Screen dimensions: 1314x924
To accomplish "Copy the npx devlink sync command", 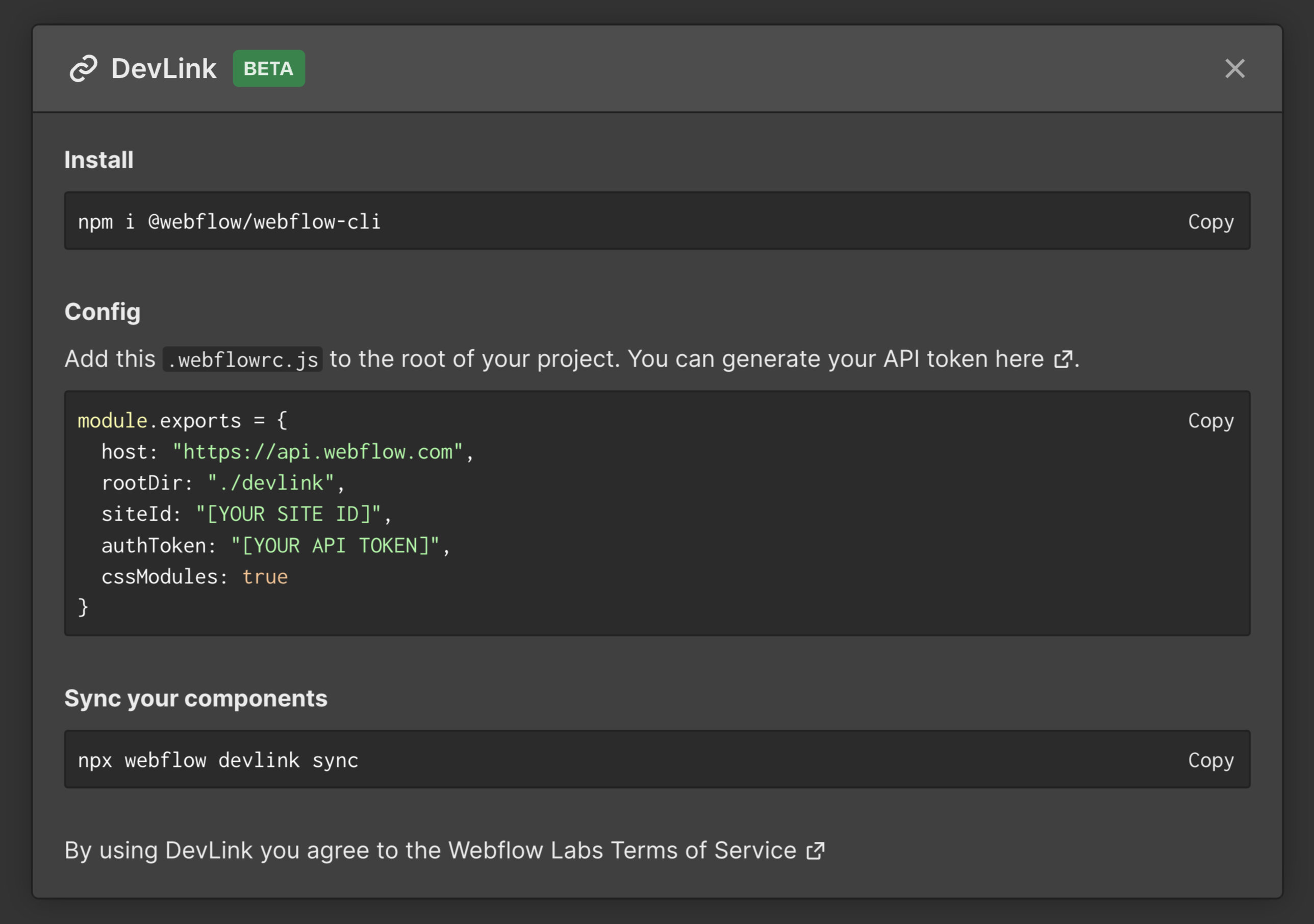I will click(x=1210, y=760).
